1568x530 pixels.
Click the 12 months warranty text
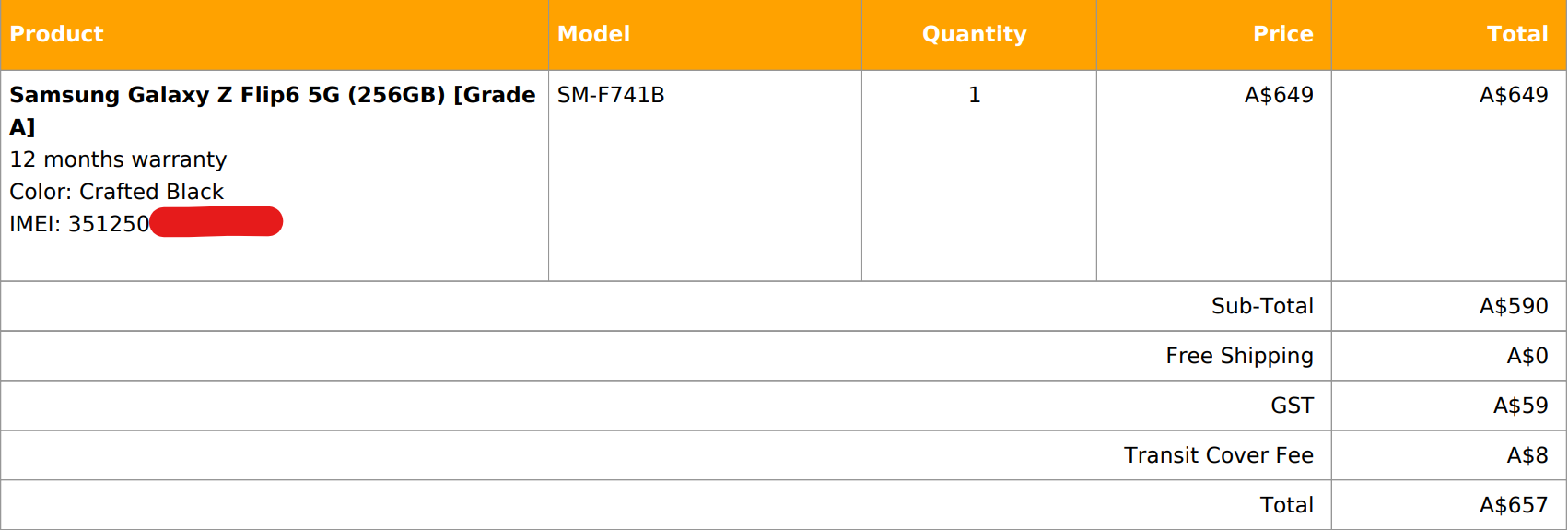[118, 159]
